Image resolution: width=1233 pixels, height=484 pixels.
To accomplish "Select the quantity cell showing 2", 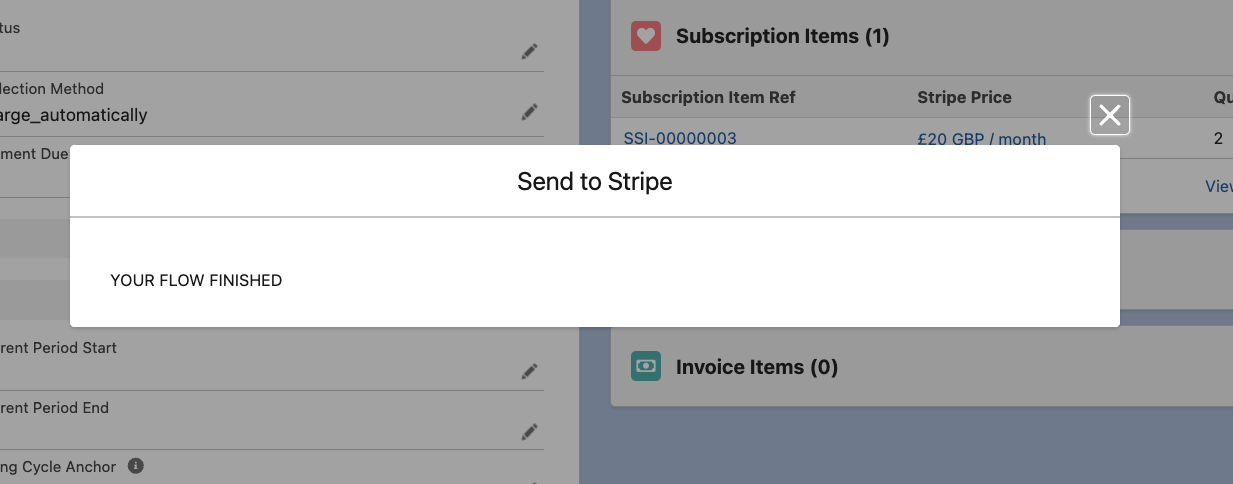I will (1218, 138).
